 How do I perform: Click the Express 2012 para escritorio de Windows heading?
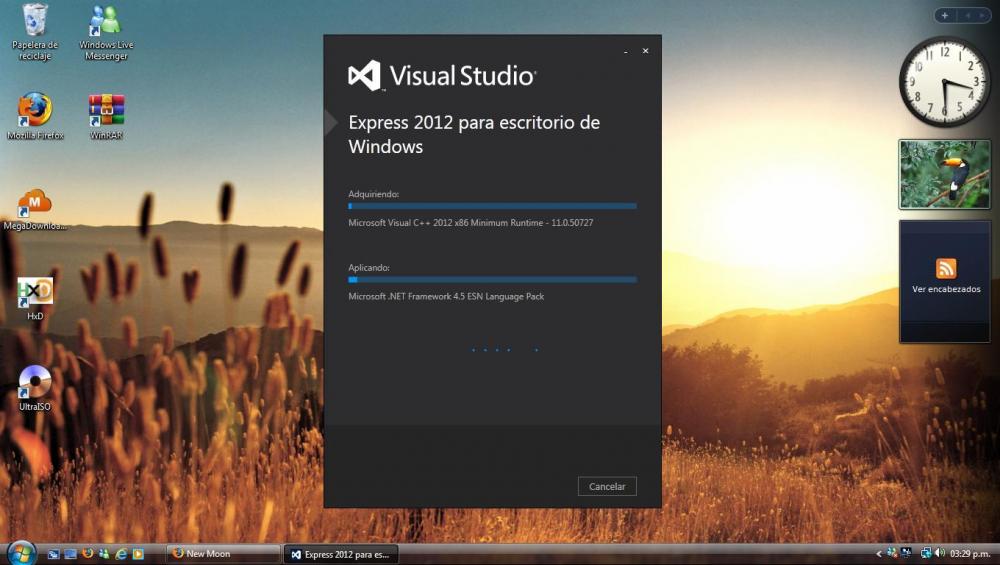tap(474, 134)
